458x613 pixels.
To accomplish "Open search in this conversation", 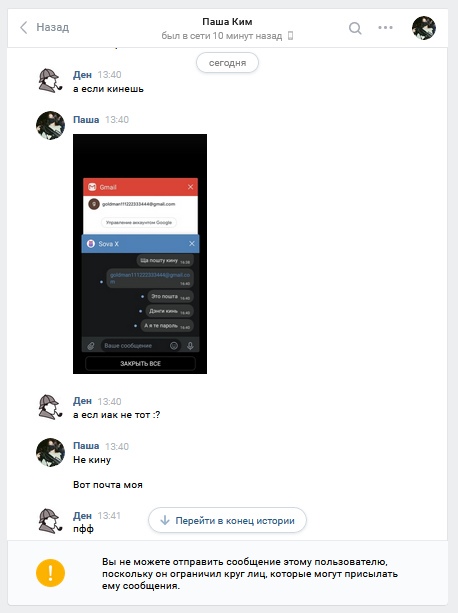I will coord(355,28).
